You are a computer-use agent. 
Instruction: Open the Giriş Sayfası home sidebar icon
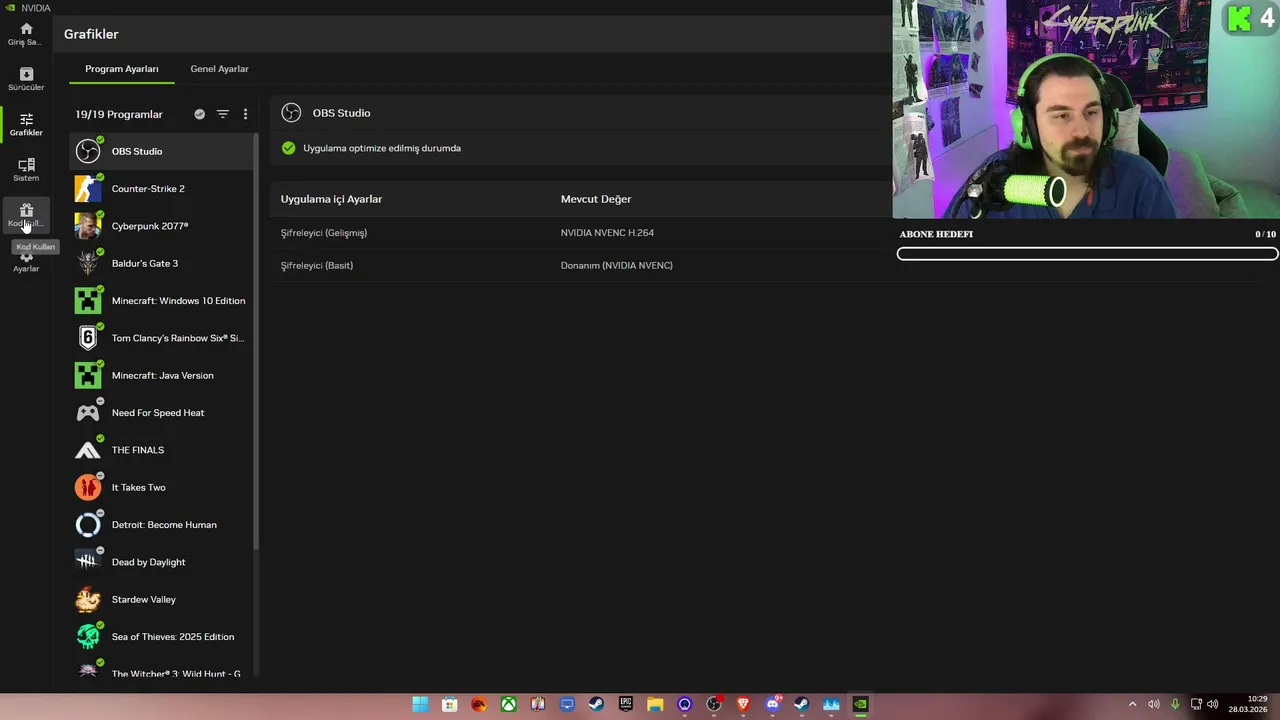point(26,33)
